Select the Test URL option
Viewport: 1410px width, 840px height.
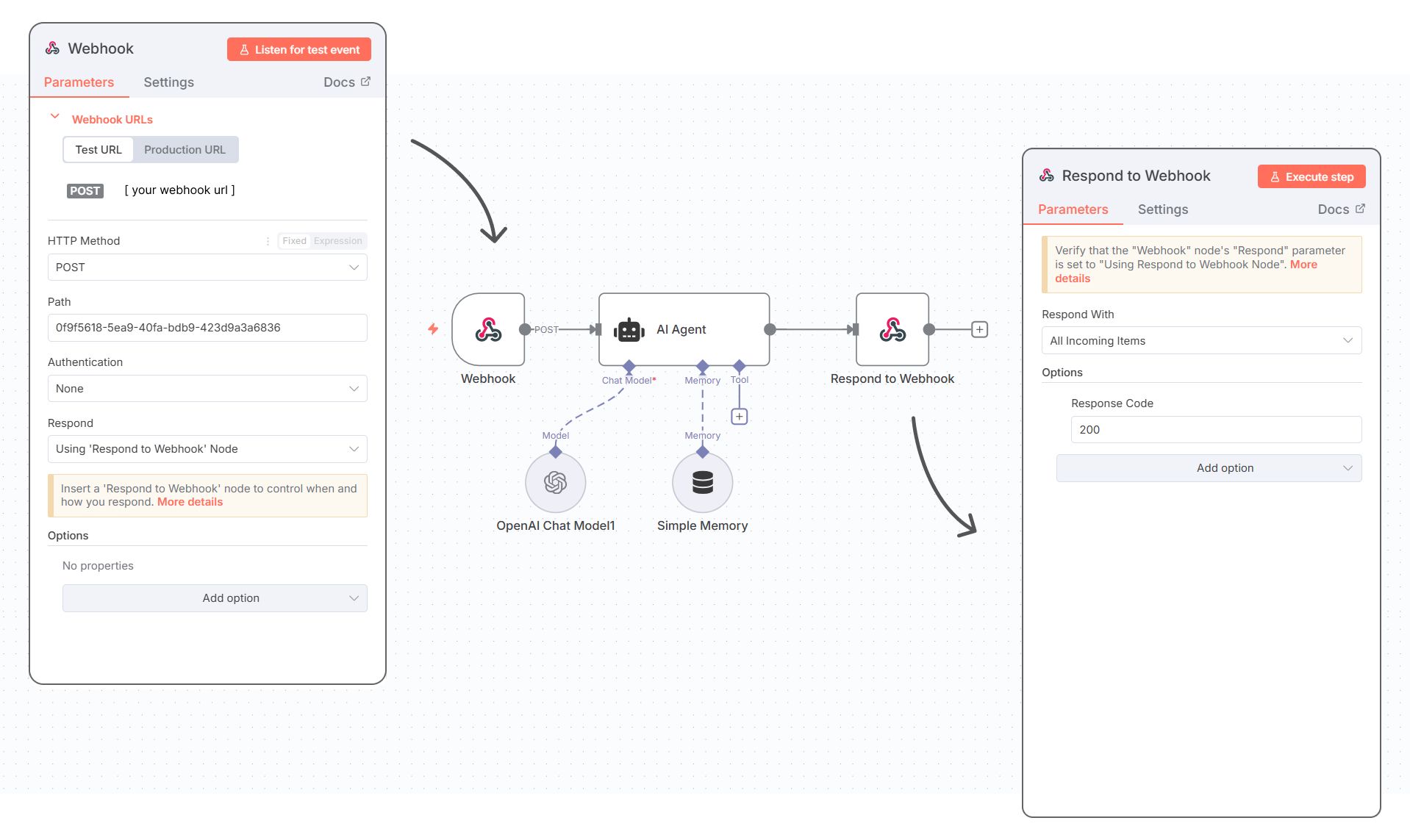pos(99,150)
